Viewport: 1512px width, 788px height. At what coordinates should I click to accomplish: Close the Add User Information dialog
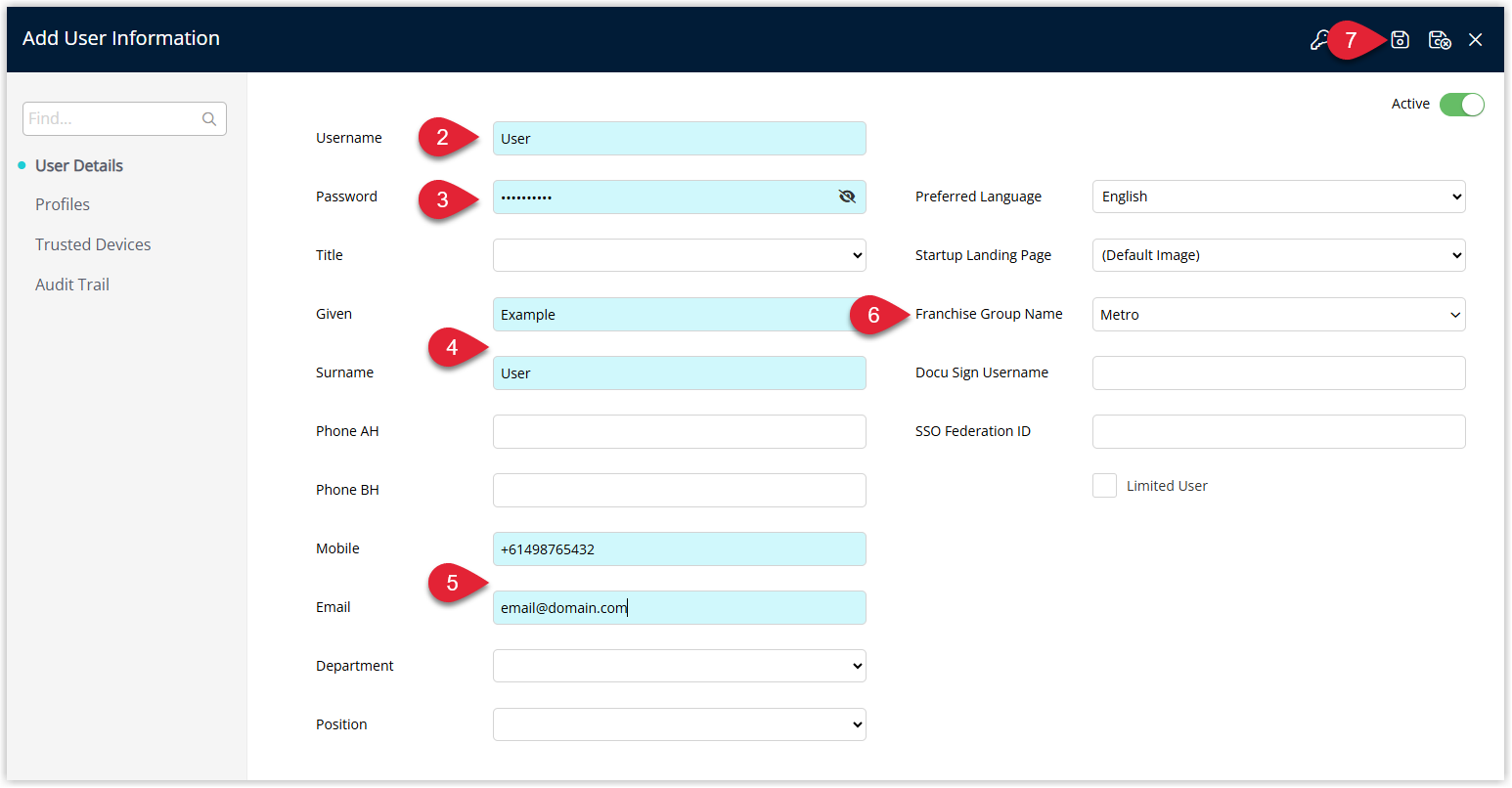pyautogui.click(x=1475, y=40)
